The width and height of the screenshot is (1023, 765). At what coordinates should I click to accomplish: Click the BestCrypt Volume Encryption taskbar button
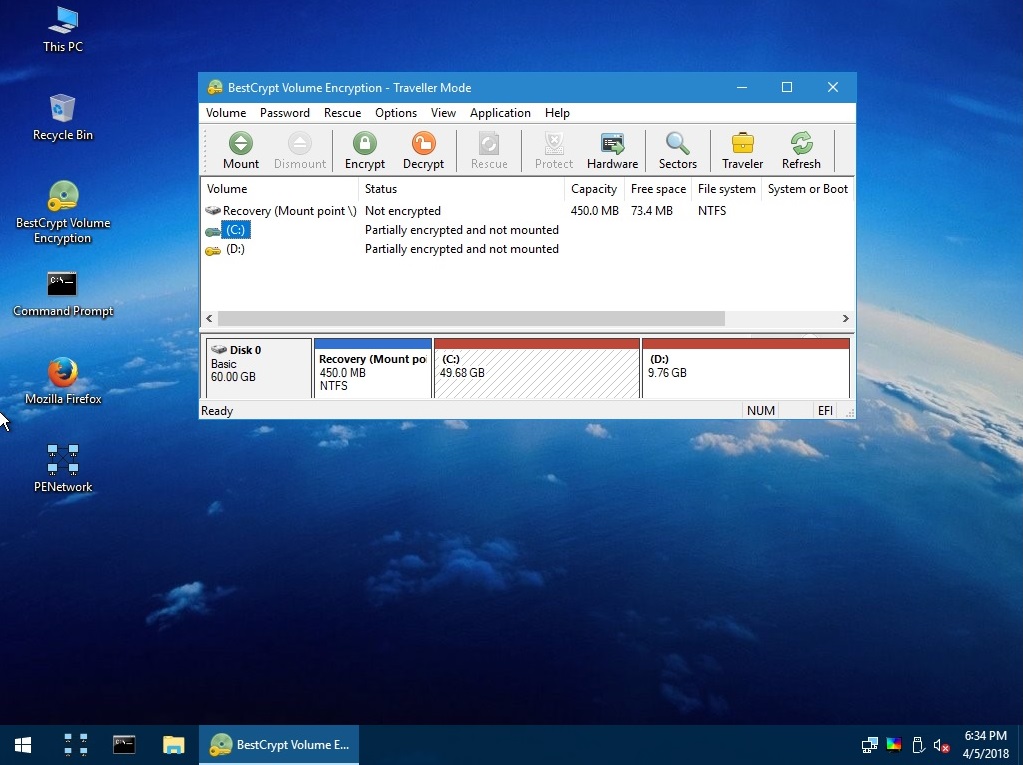tap(279, 745)
